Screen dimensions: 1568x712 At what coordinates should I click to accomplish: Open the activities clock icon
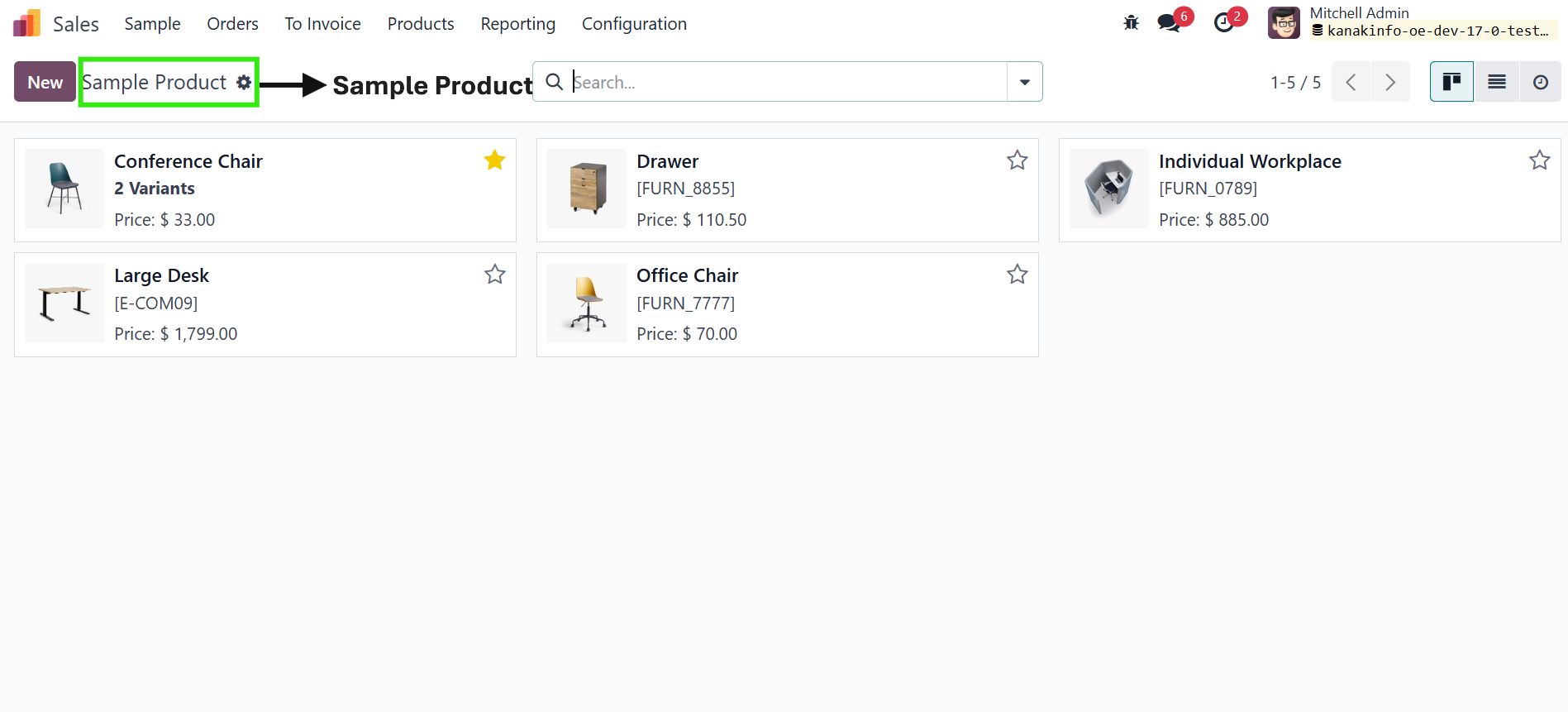coord(1223,23)
